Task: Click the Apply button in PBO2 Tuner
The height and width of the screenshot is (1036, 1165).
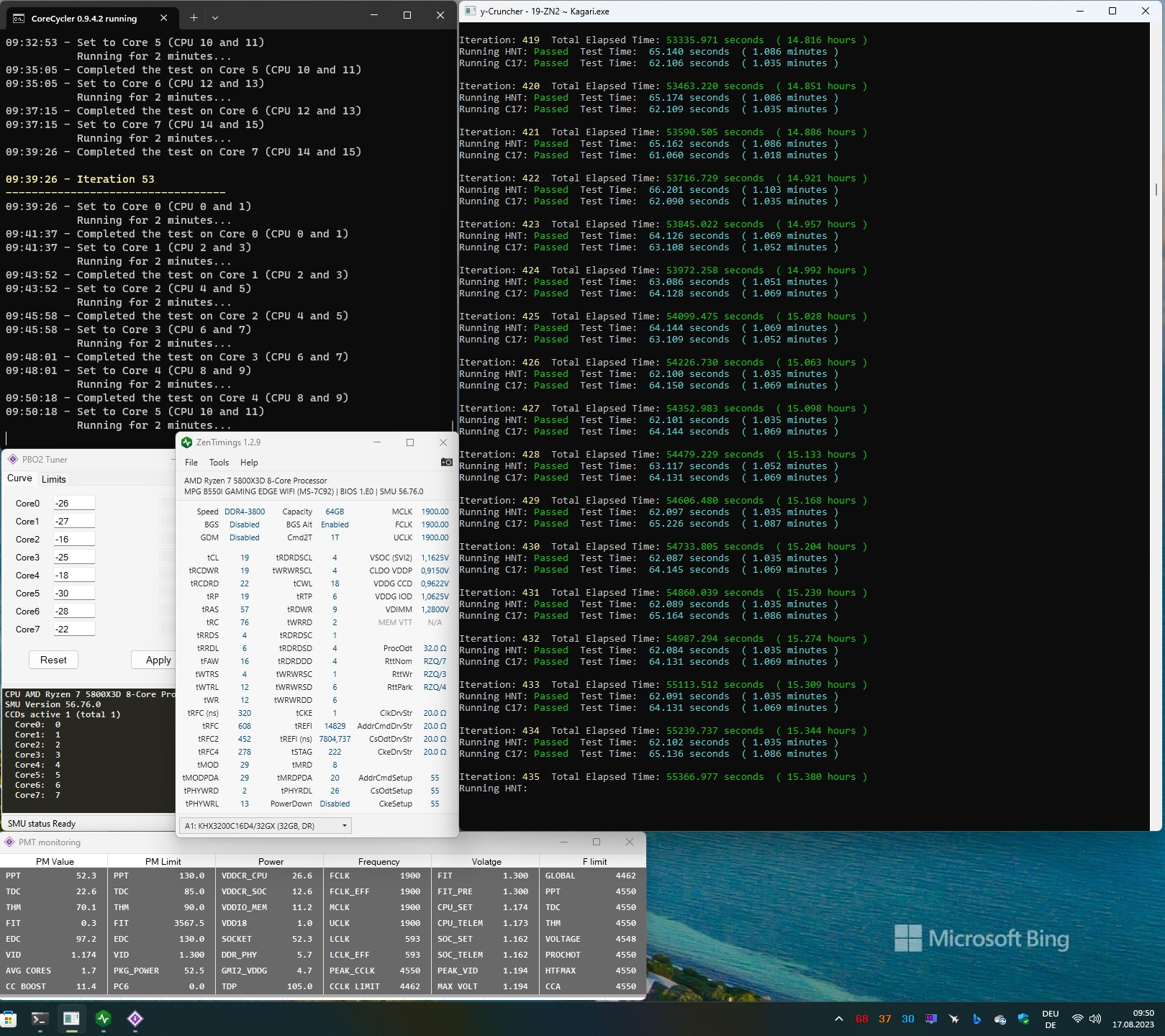Action: coord(153,660)
